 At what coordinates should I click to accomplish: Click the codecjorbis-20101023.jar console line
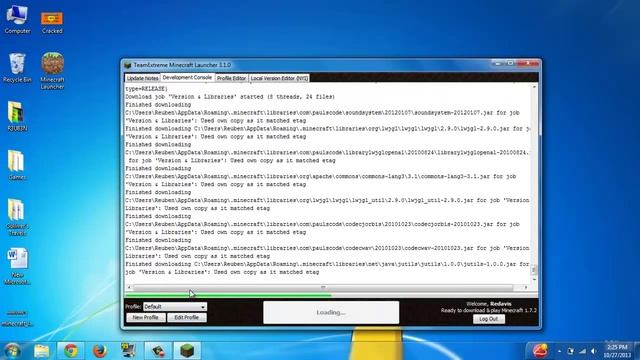click(x=322, y=224)
